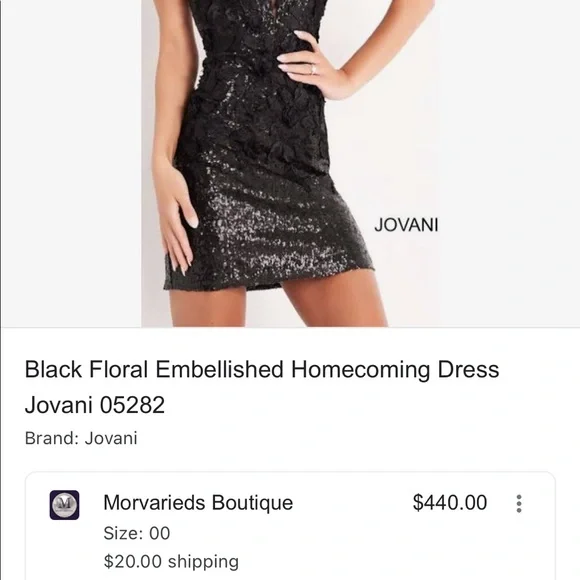Click the ring on the model's finger
The width and height of the screenshot is (580, 580).
(313, 69)
